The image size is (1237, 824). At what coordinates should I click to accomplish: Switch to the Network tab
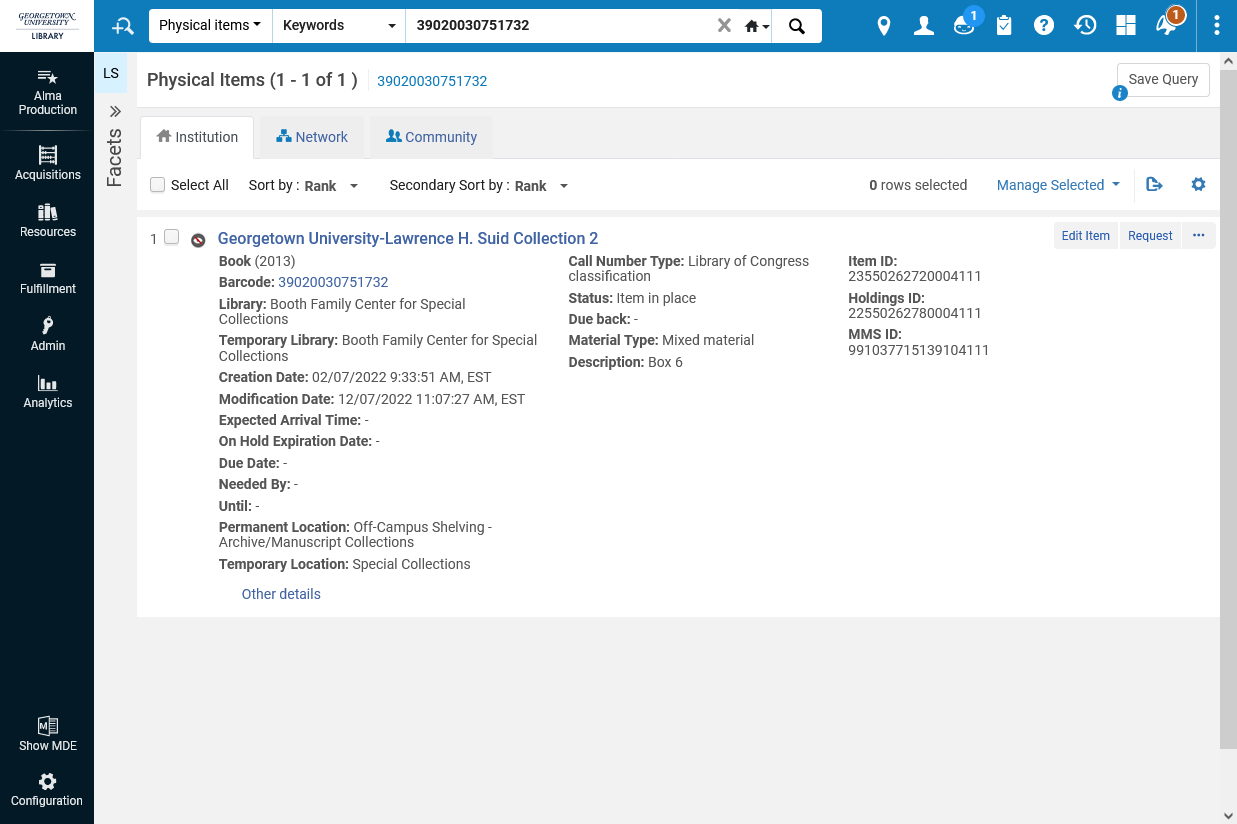(312, 137)
